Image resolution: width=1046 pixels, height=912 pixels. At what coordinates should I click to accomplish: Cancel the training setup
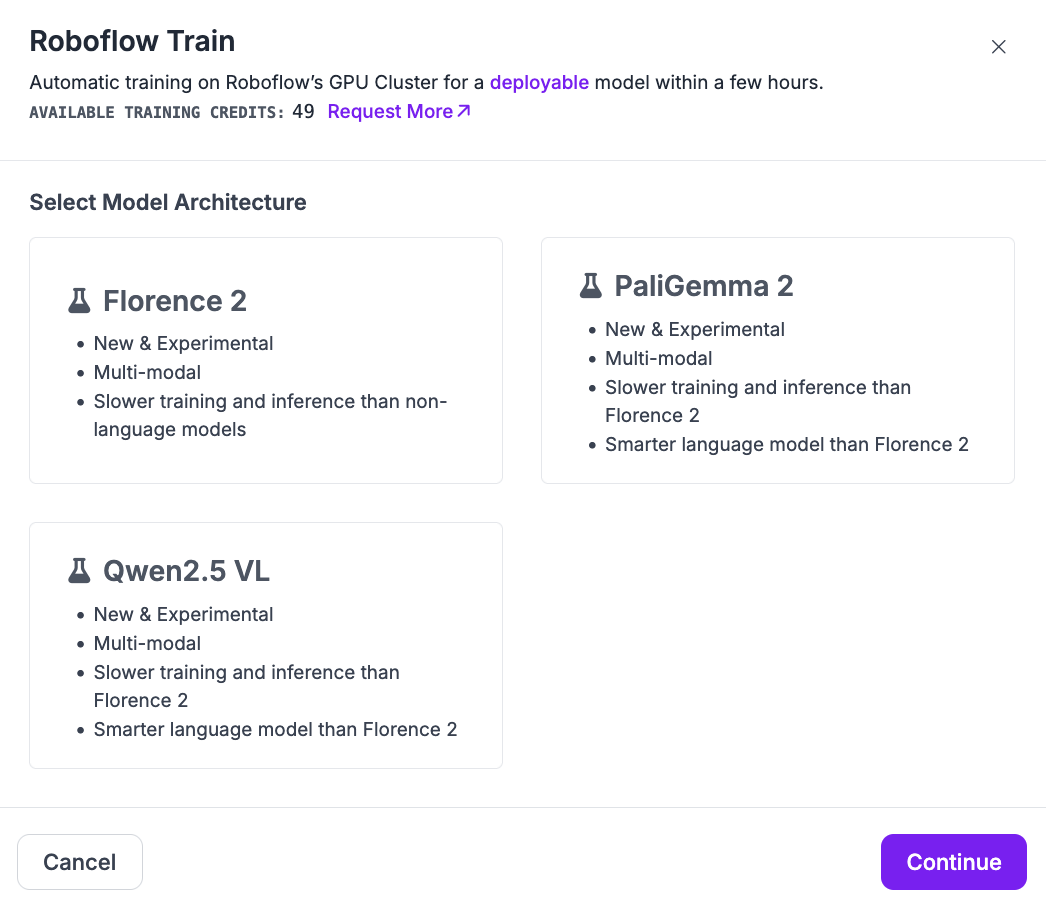pyautogui.click(x=80, y=862)
